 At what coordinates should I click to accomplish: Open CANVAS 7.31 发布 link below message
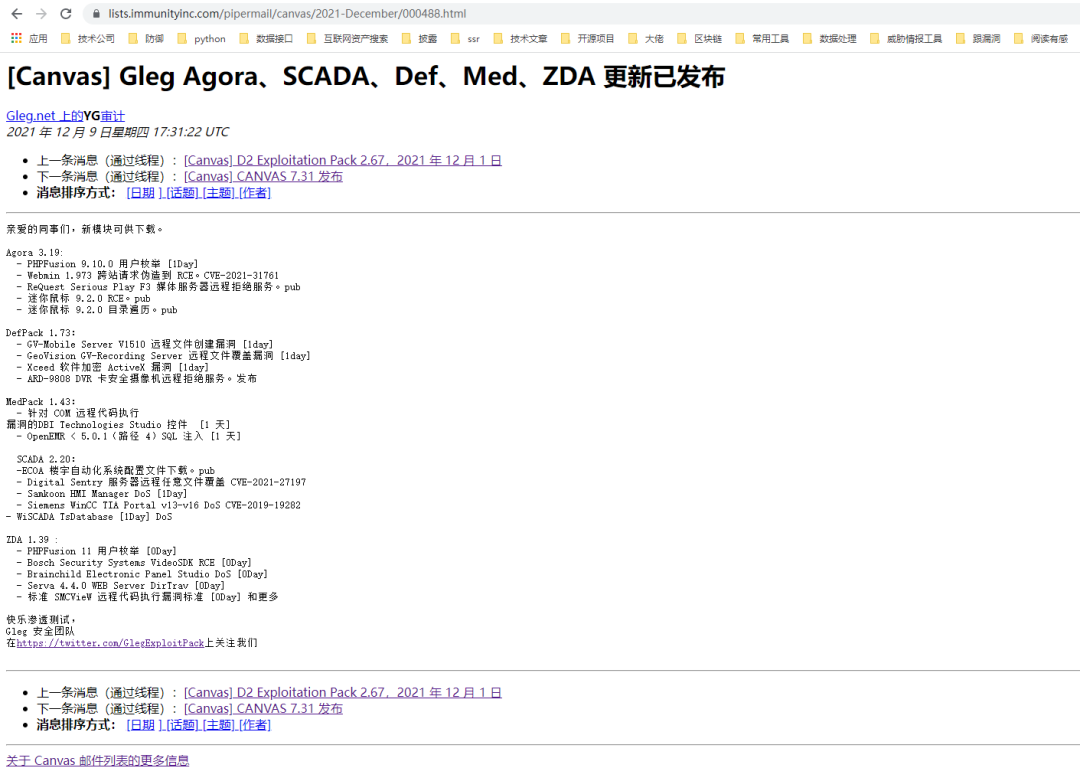pyautogui.click(x=263, y=709)
